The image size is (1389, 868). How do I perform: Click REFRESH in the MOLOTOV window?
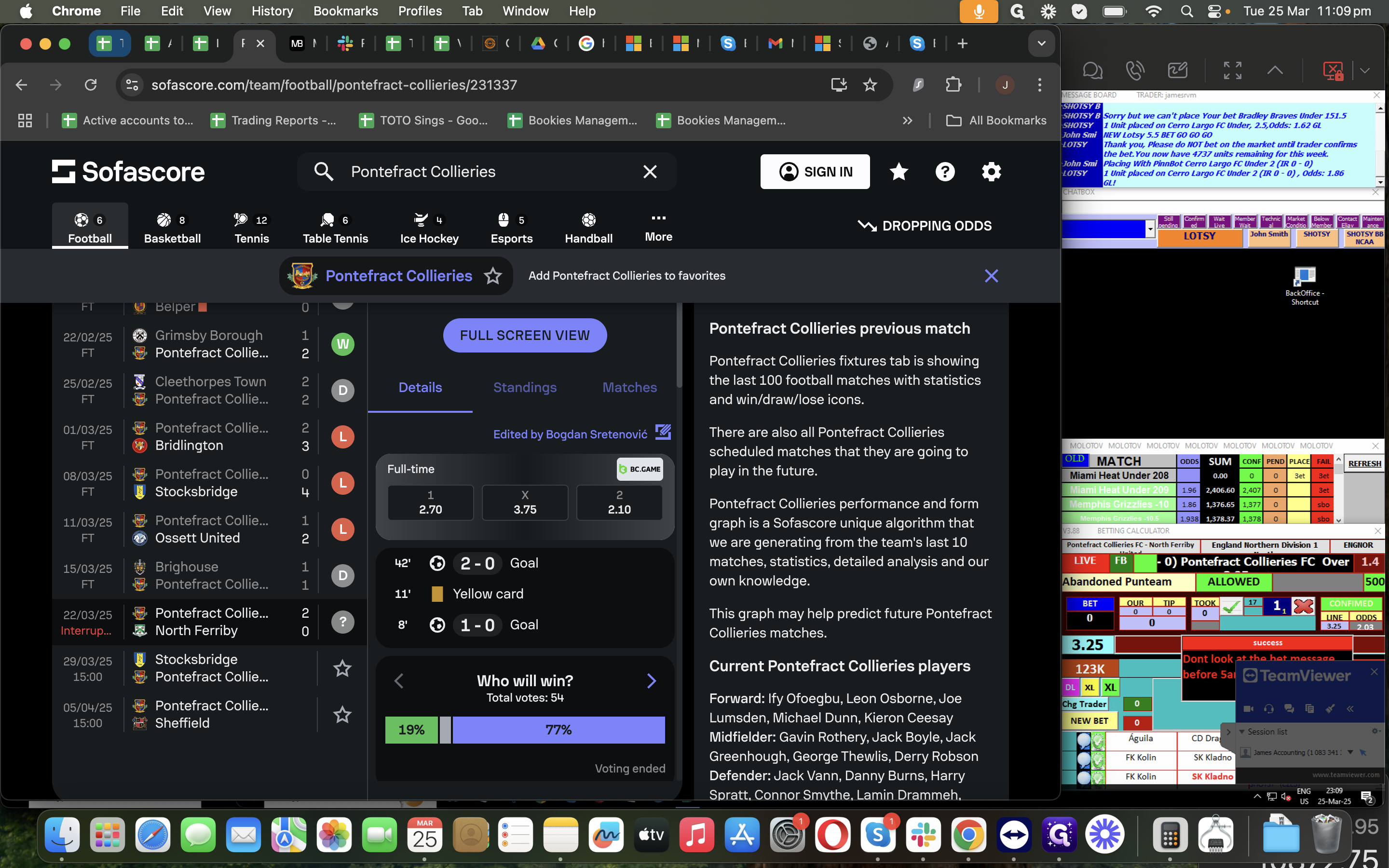[x=1364, y=463]
